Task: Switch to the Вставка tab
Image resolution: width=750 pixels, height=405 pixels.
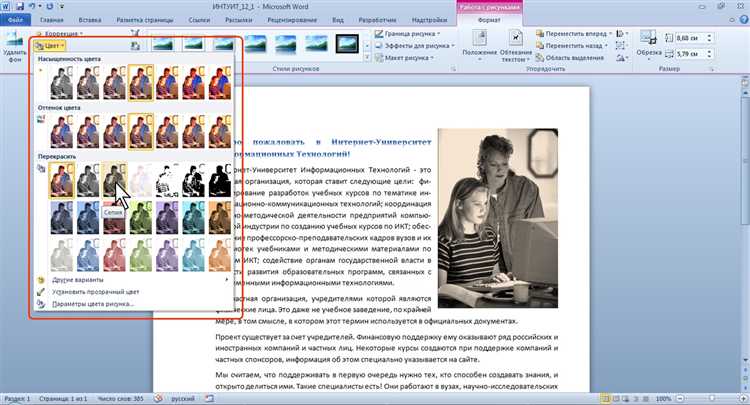Action: (90, 20)
